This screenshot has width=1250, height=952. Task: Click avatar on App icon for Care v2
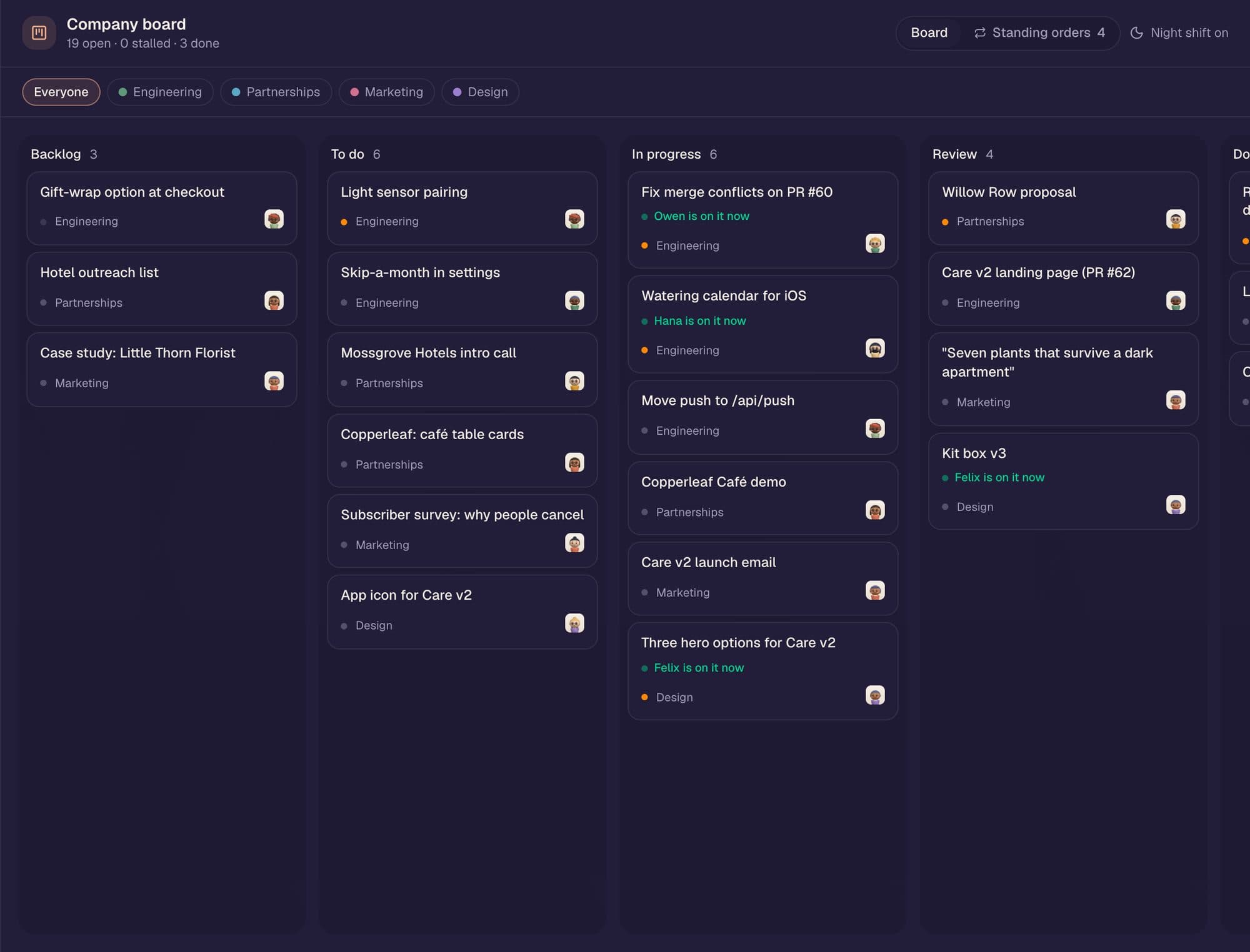[574, 623]
